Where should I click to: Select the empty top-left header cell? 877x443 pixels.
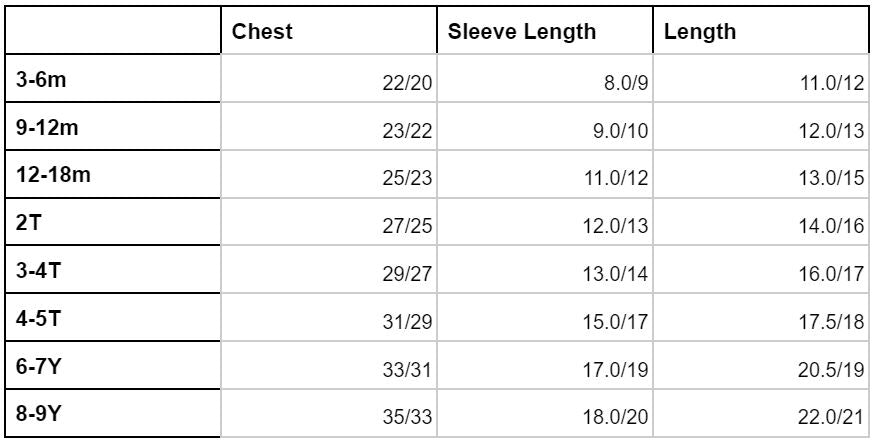[110, 31]
